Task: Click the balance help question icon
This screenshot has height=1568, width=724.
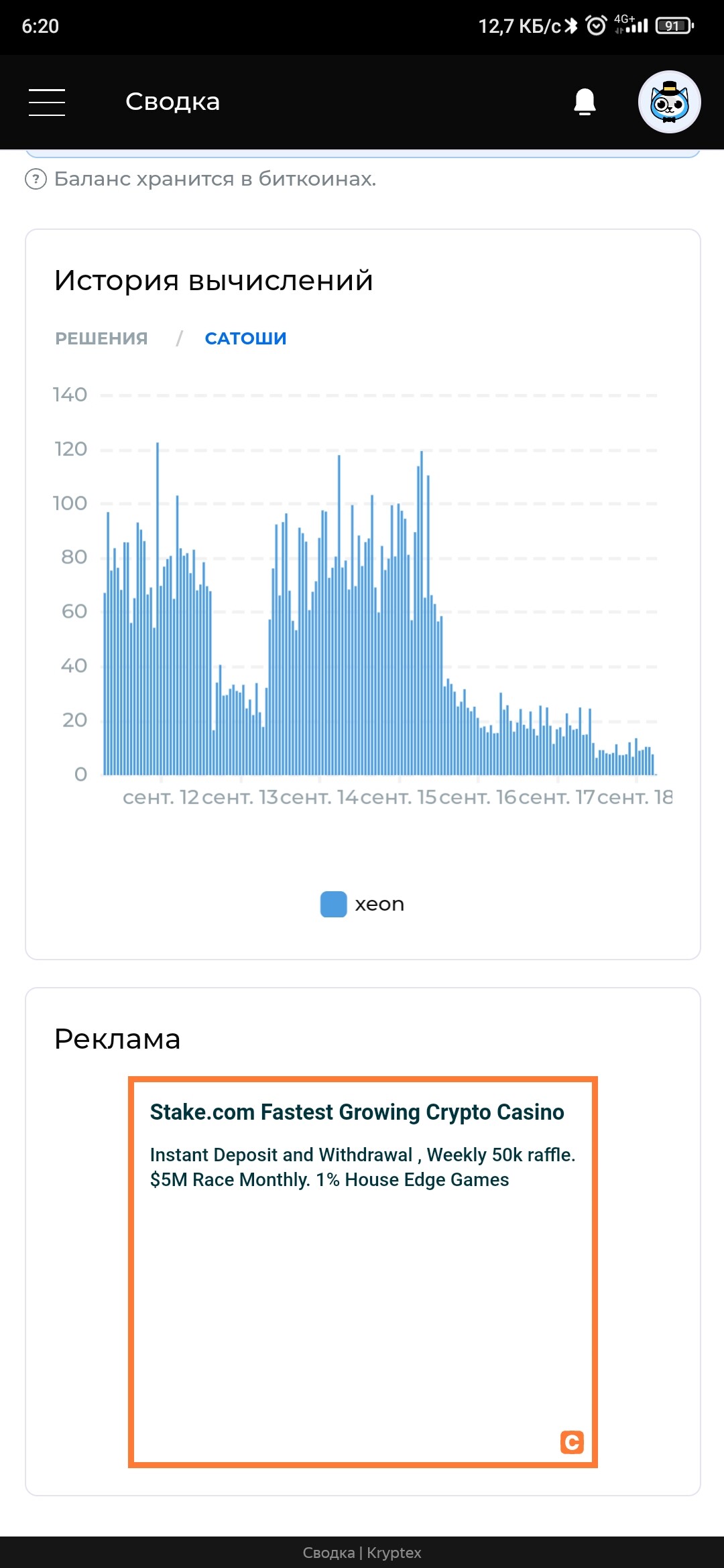Action: [x=36, y=179]
